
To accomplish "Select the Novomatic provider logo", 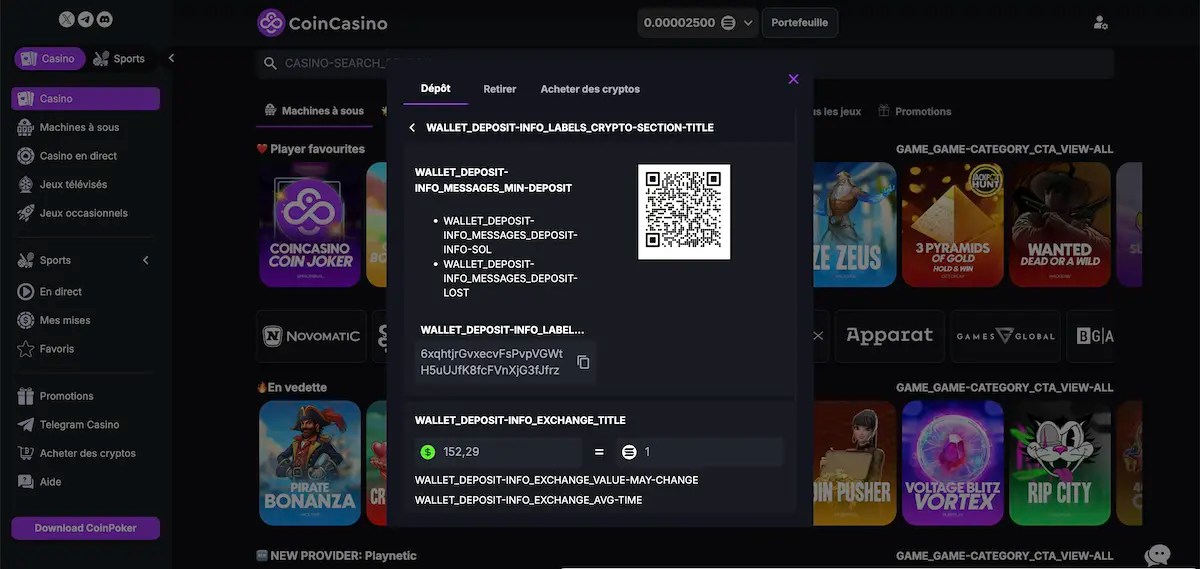I will pos(312,336).
